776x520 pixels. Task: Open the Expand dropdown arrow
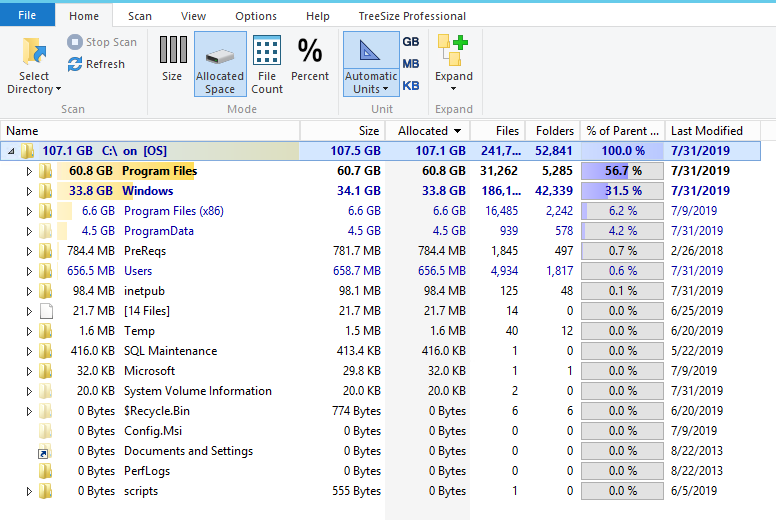pos(453,89)
